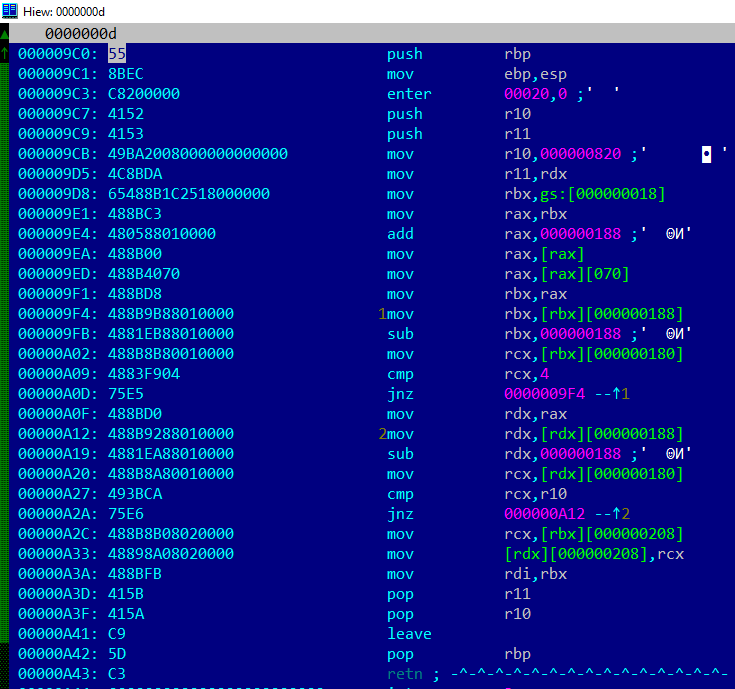
Task: Select opcode bytes 8BEC
Action: tap(126, 74)
